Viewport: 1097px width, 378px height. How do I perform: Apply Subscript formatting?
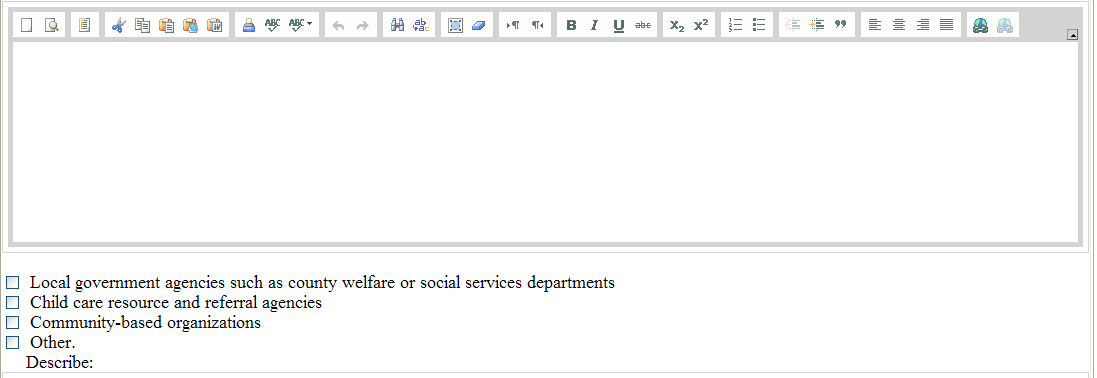(677, 25)
